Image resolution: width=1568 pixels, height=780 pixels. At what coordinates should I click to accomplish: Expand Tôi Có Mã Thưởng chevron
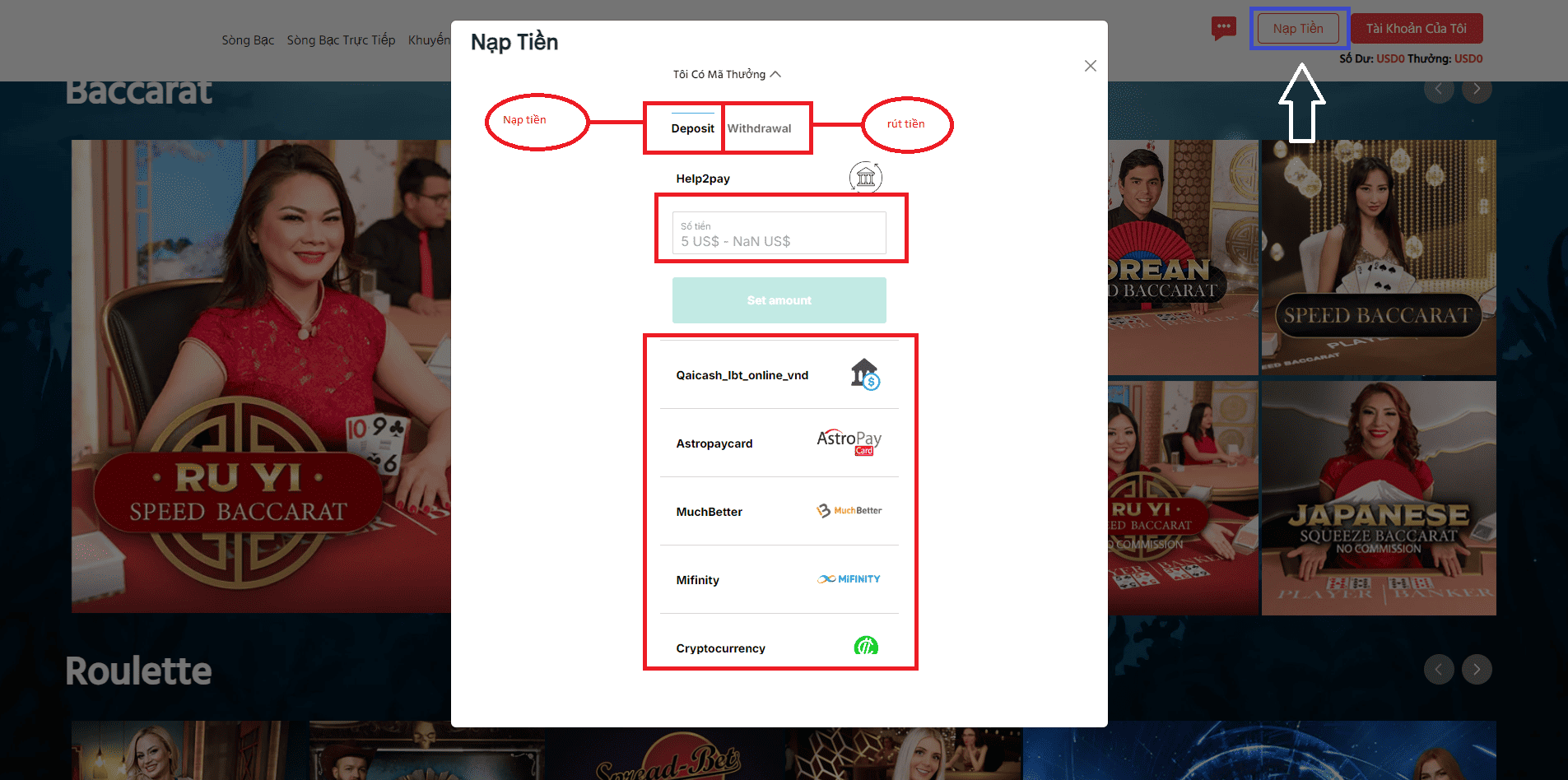click(775, 74)
